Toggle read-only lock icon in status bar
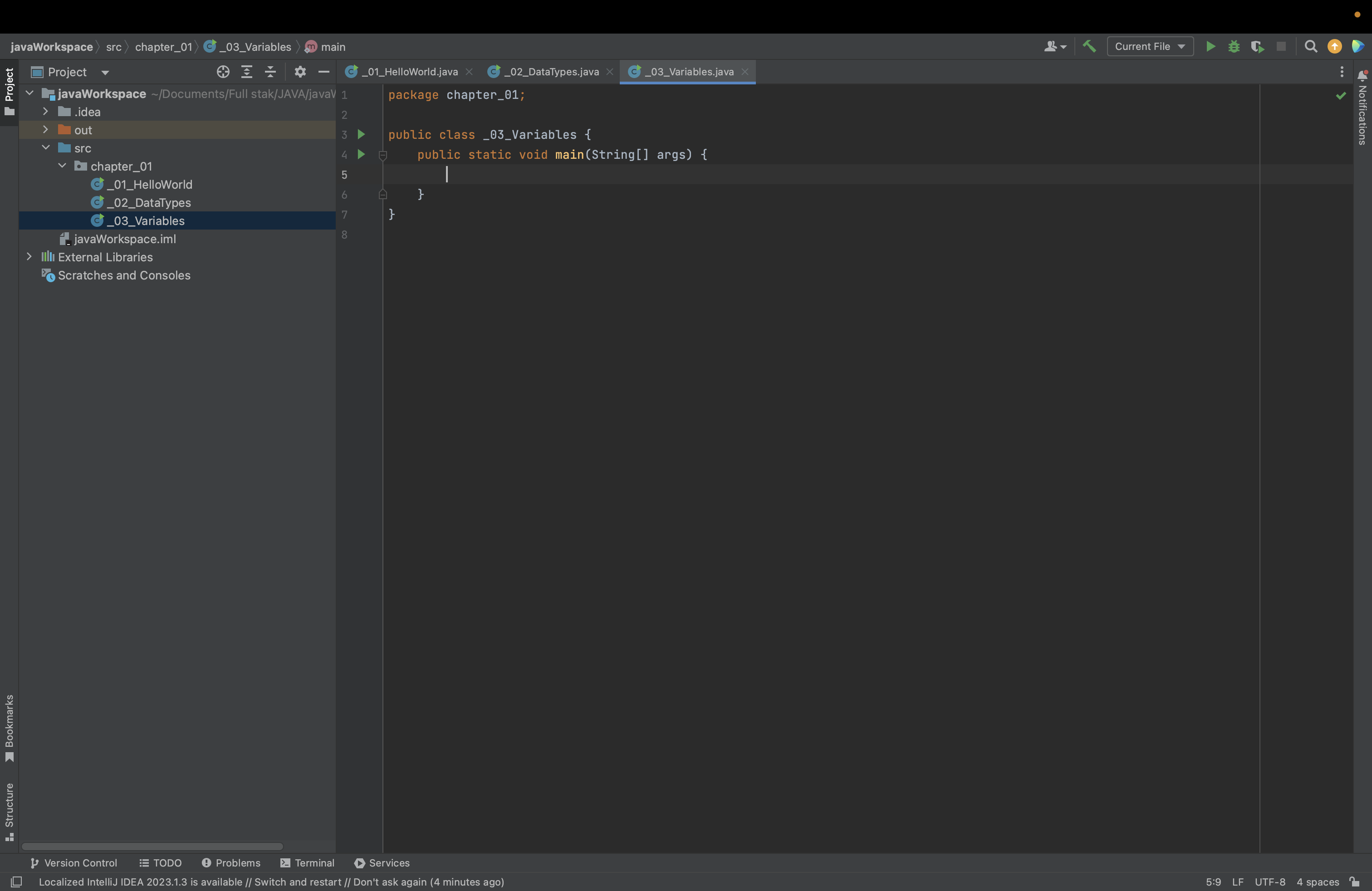Viewport: 1372px width, 891px height. (x=1355, y=882)
